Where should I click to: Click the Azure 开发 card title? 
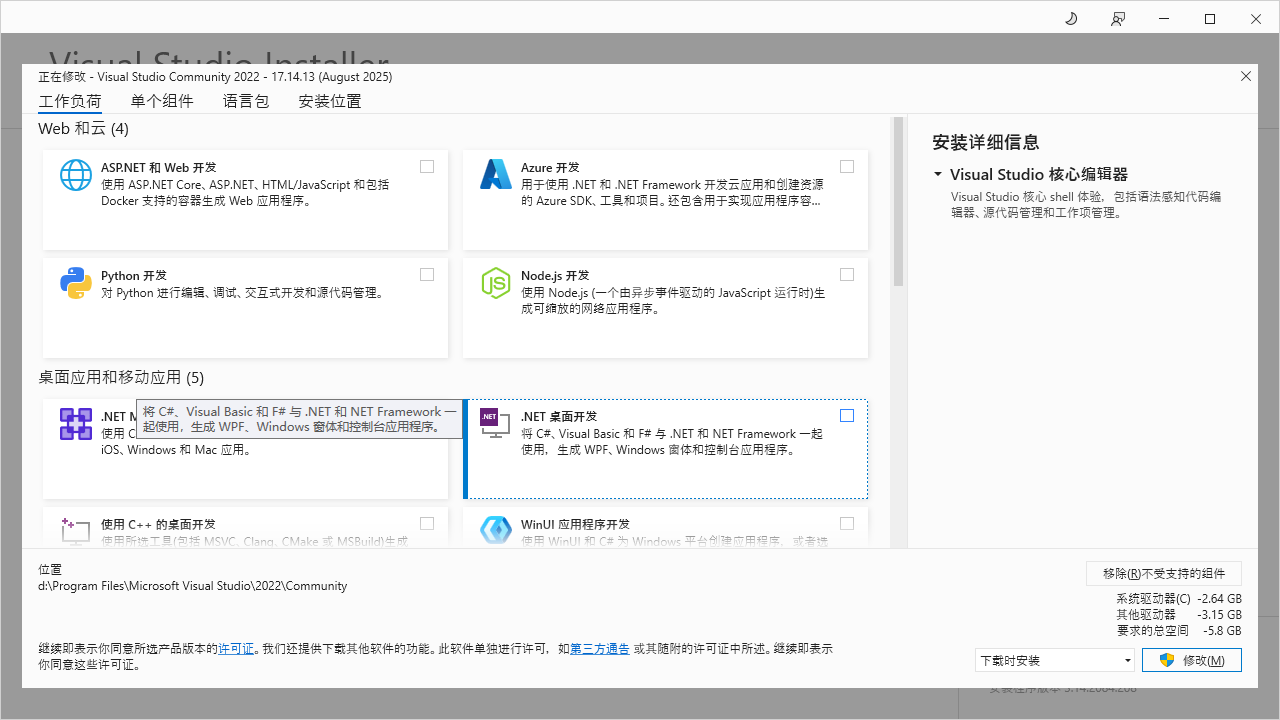tap(550, 167)
